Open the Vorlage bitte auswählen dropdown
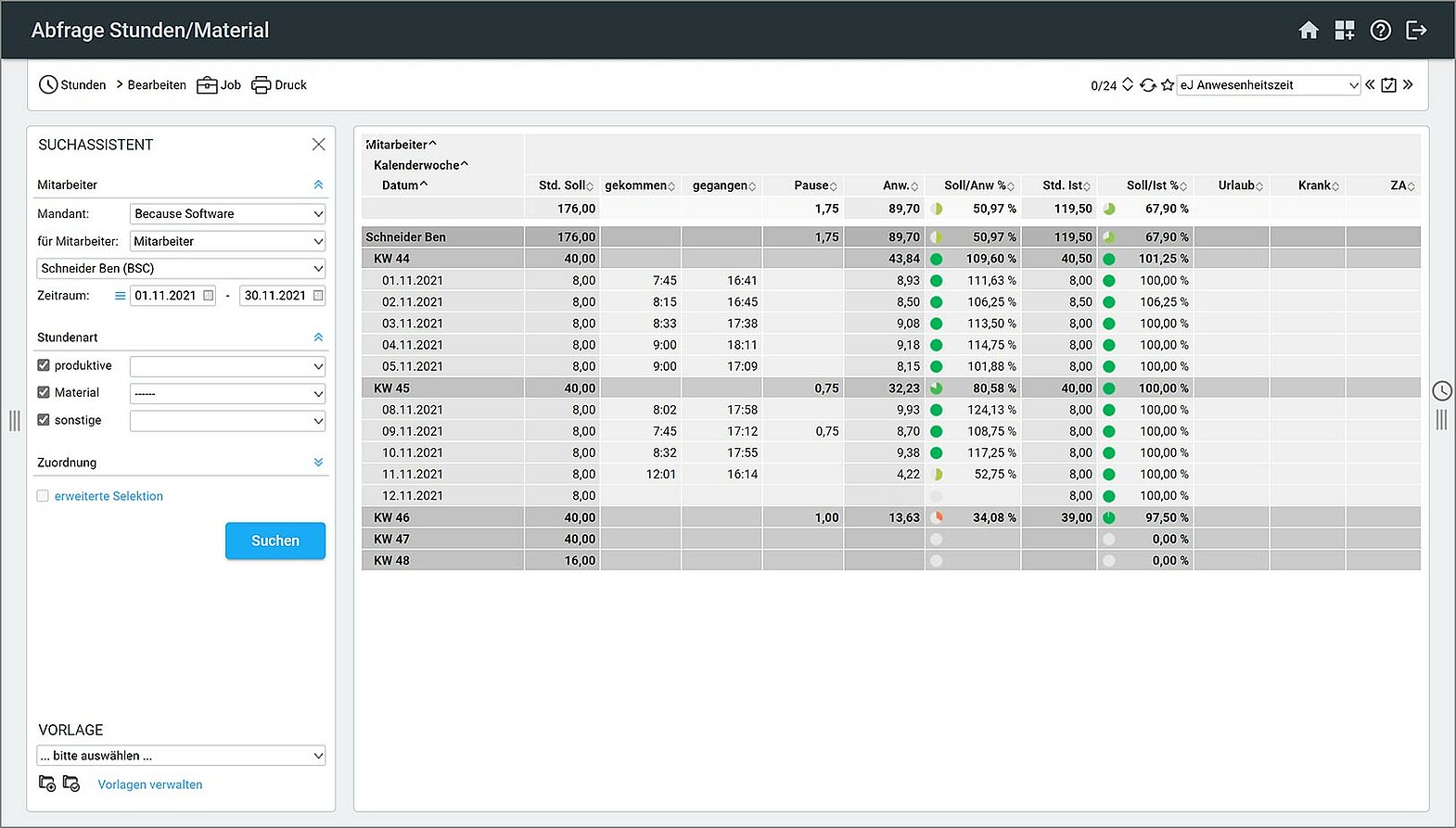The image size is (1456, 828). 181,756
